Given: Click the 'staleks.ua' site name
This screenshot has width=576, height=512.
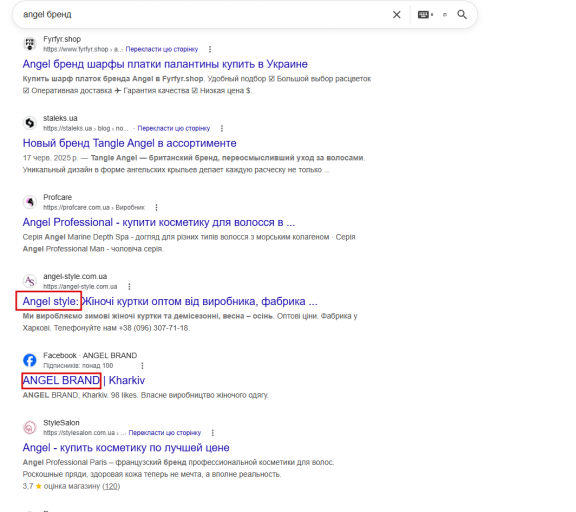Looking at the screenshot, I should (60, 118).
